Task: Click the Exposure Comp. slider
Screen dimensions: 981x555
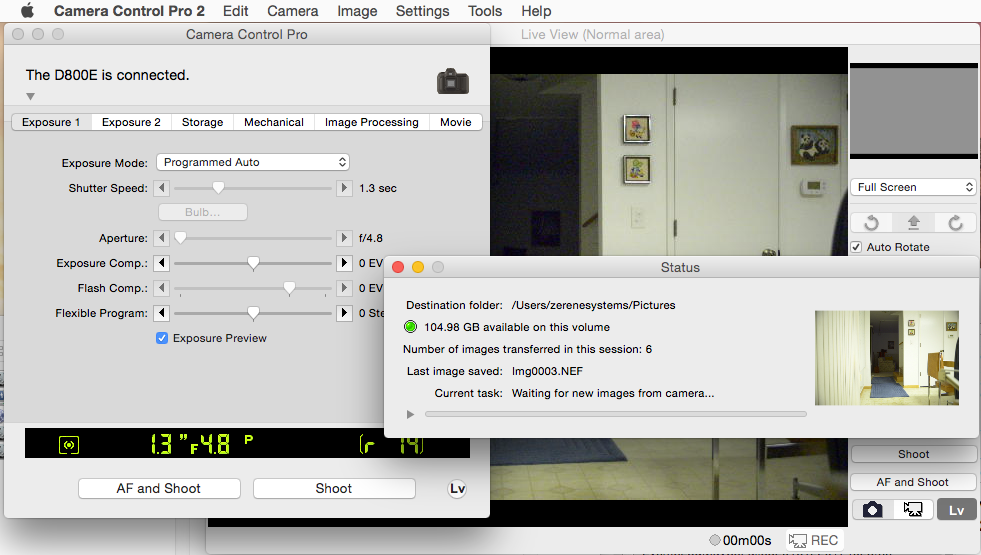Action: [253, 263]
